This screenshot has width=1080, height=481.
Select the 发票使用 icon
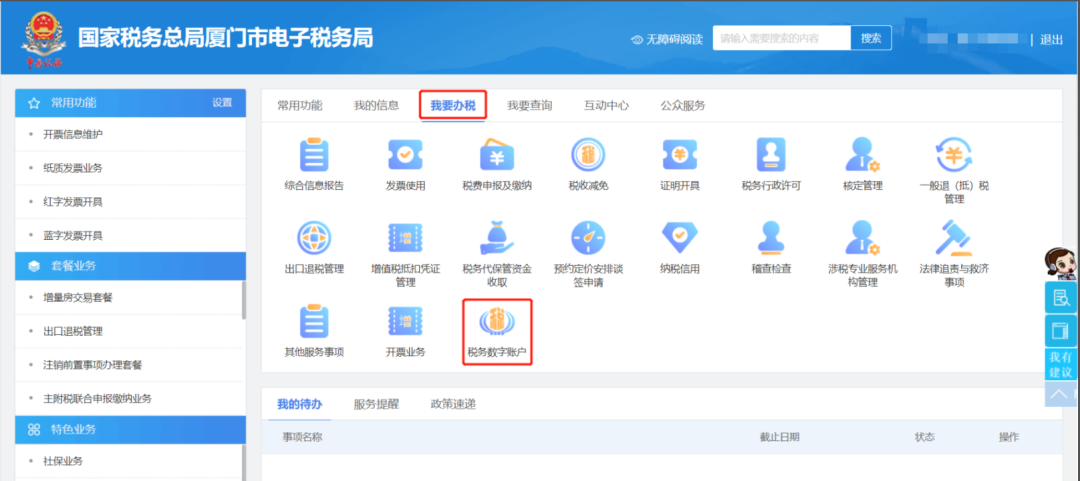pos(406,156)
